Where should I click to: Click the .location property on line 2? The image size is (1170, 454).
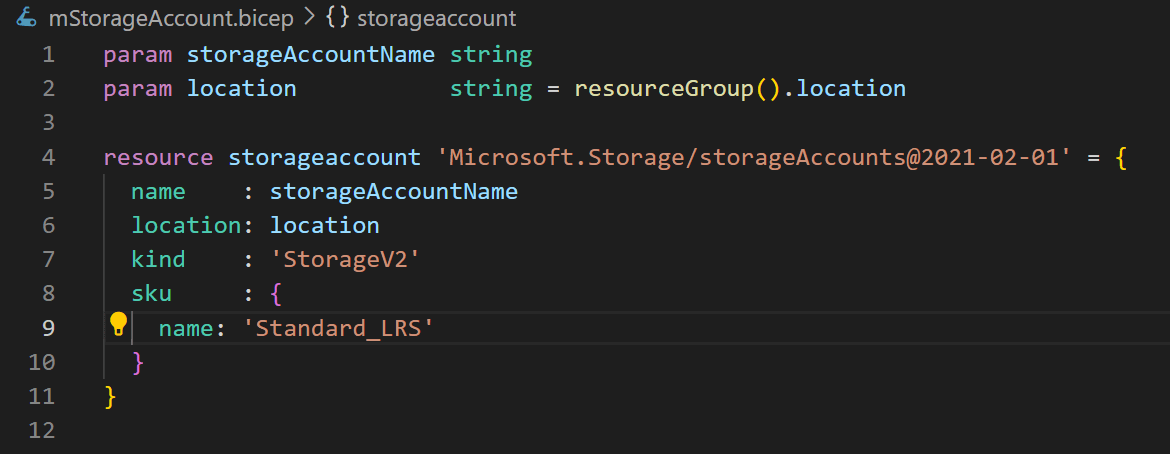842,89
